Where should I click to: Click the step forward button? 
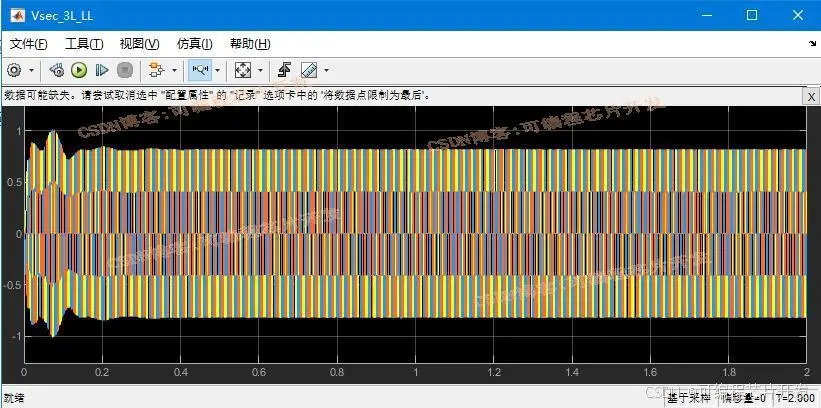[102, 70]
